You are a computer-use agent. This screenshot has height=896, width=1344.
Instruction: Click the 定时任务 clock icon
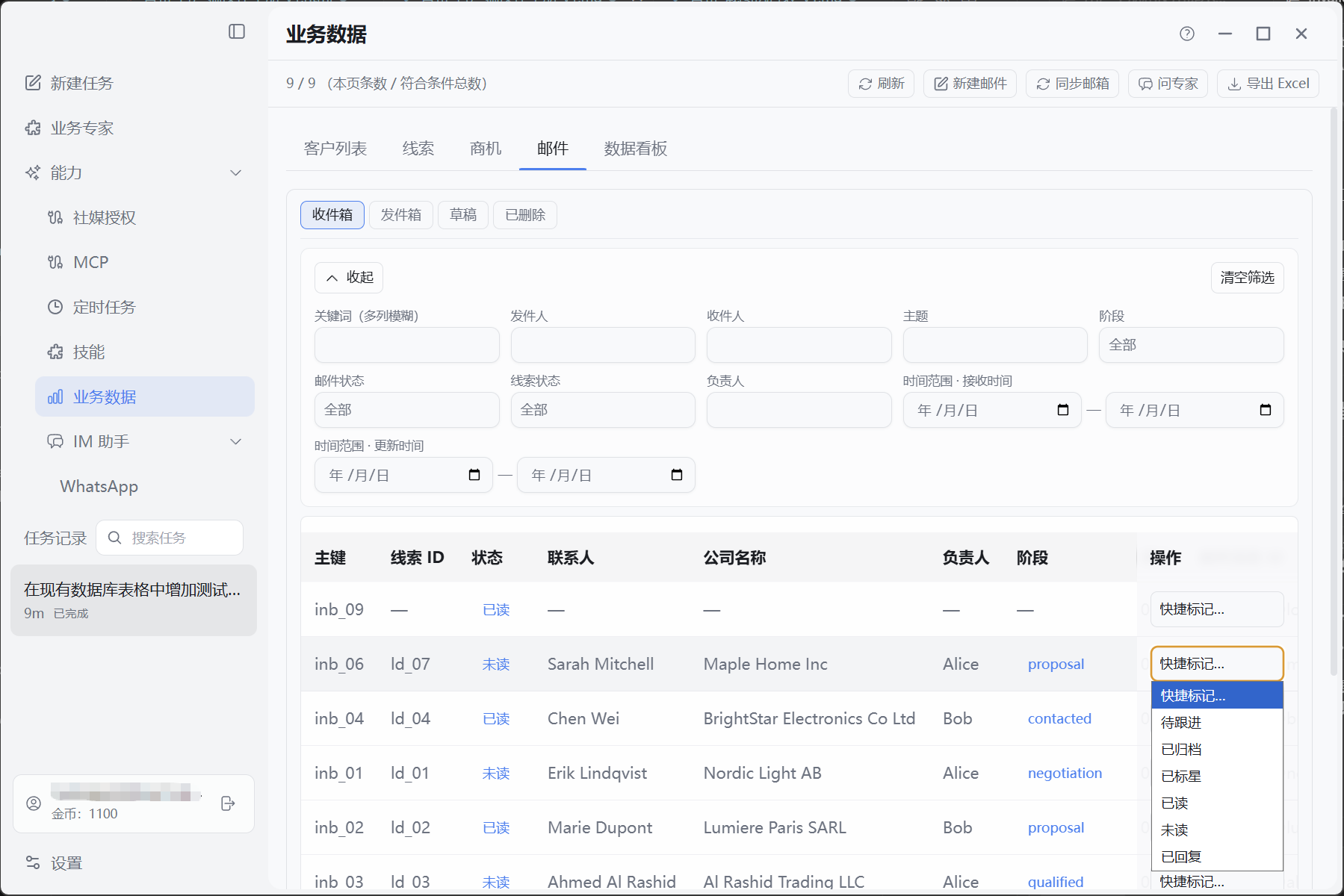pos(55,307)
